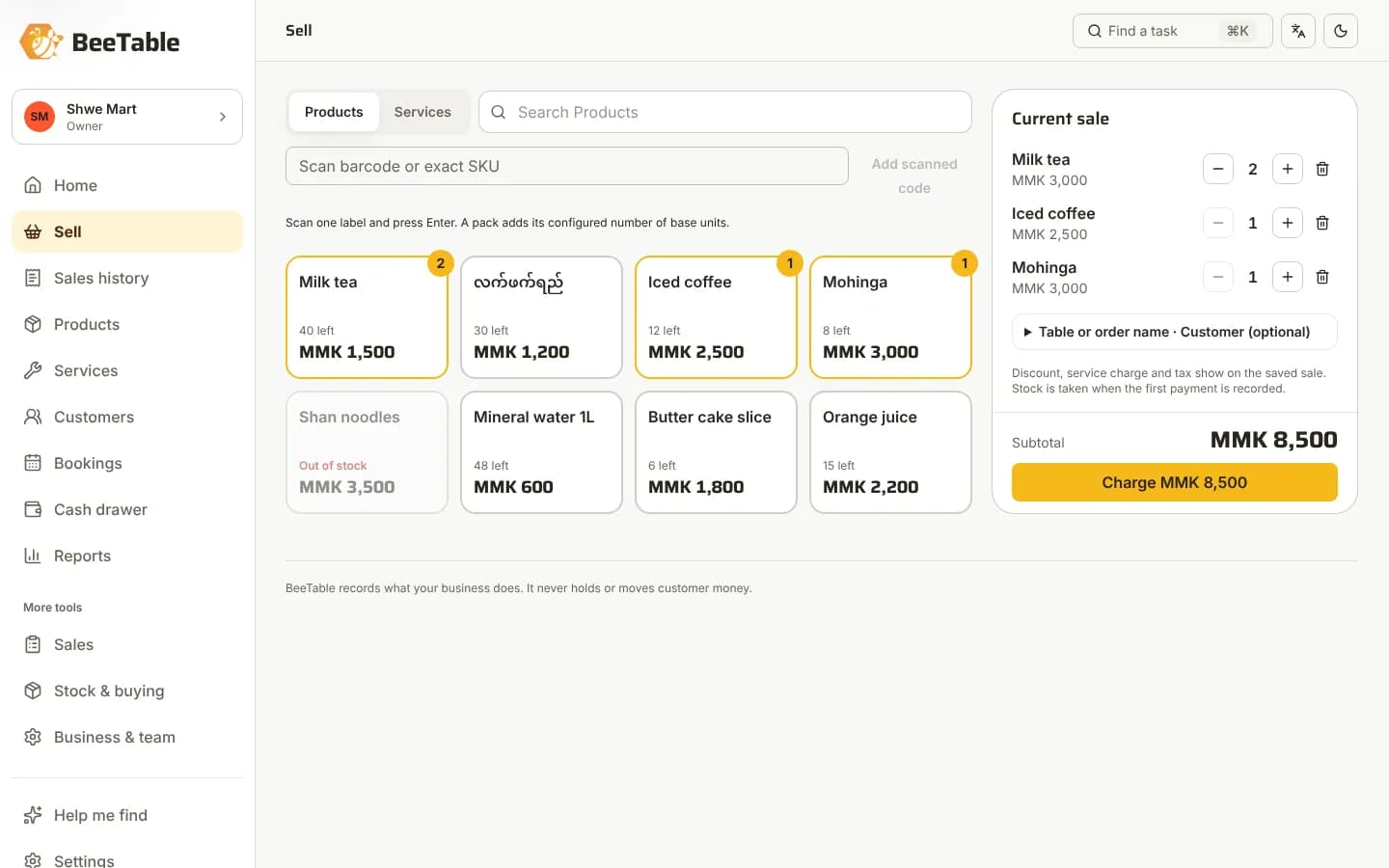Focus the Search Products field
Viewport: 1389px width, 868px height.
725,112
